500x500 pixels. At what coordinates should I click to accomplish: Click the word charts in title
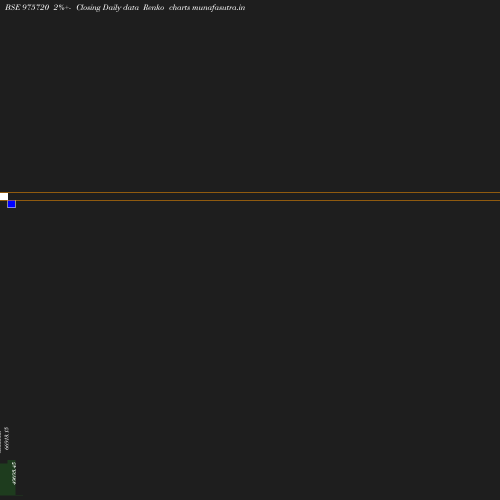(x=179, y=7)
